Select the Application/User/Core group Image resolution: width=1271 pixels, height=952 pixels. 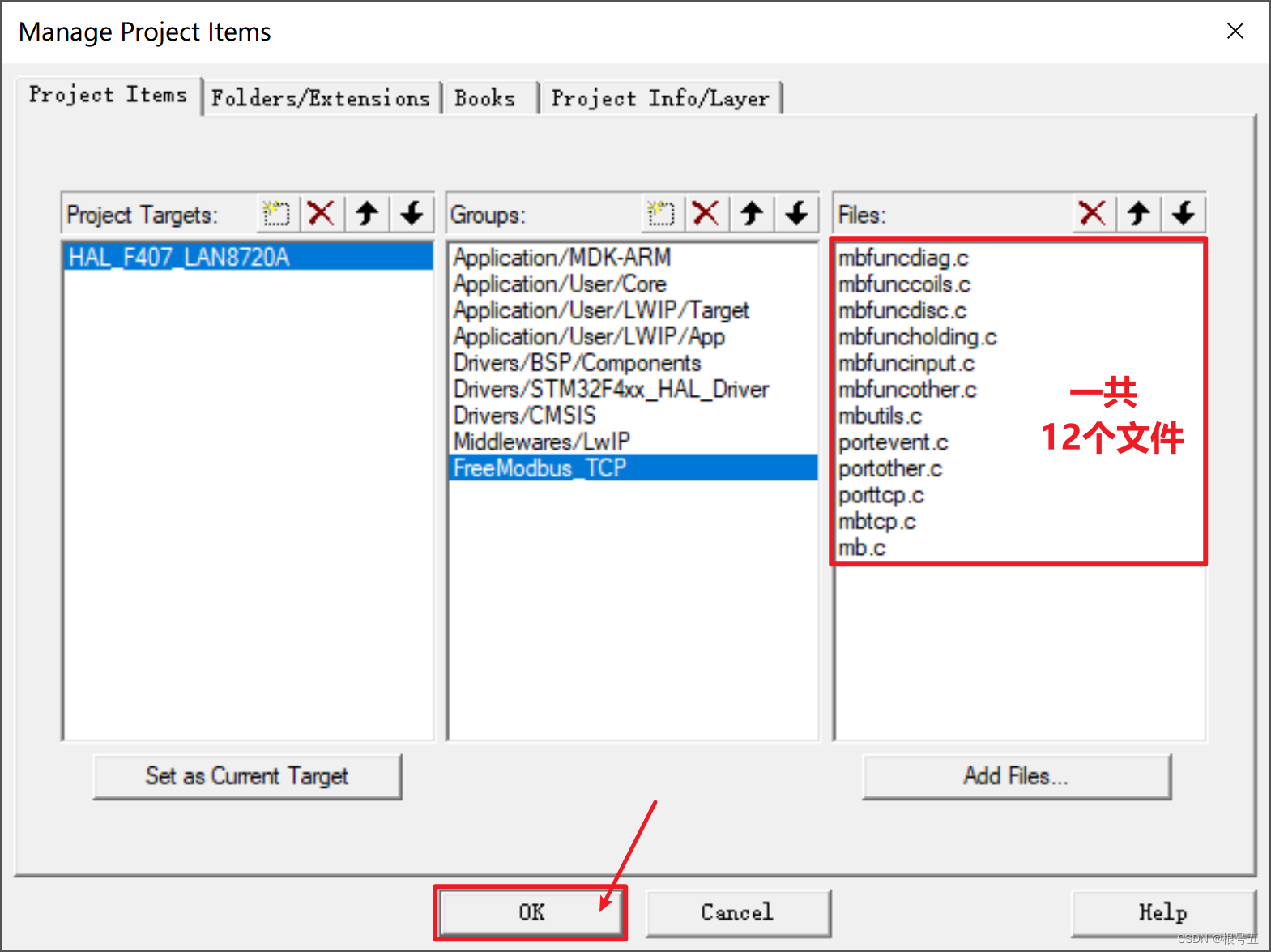pyautogui.click(x=633, y=284)
